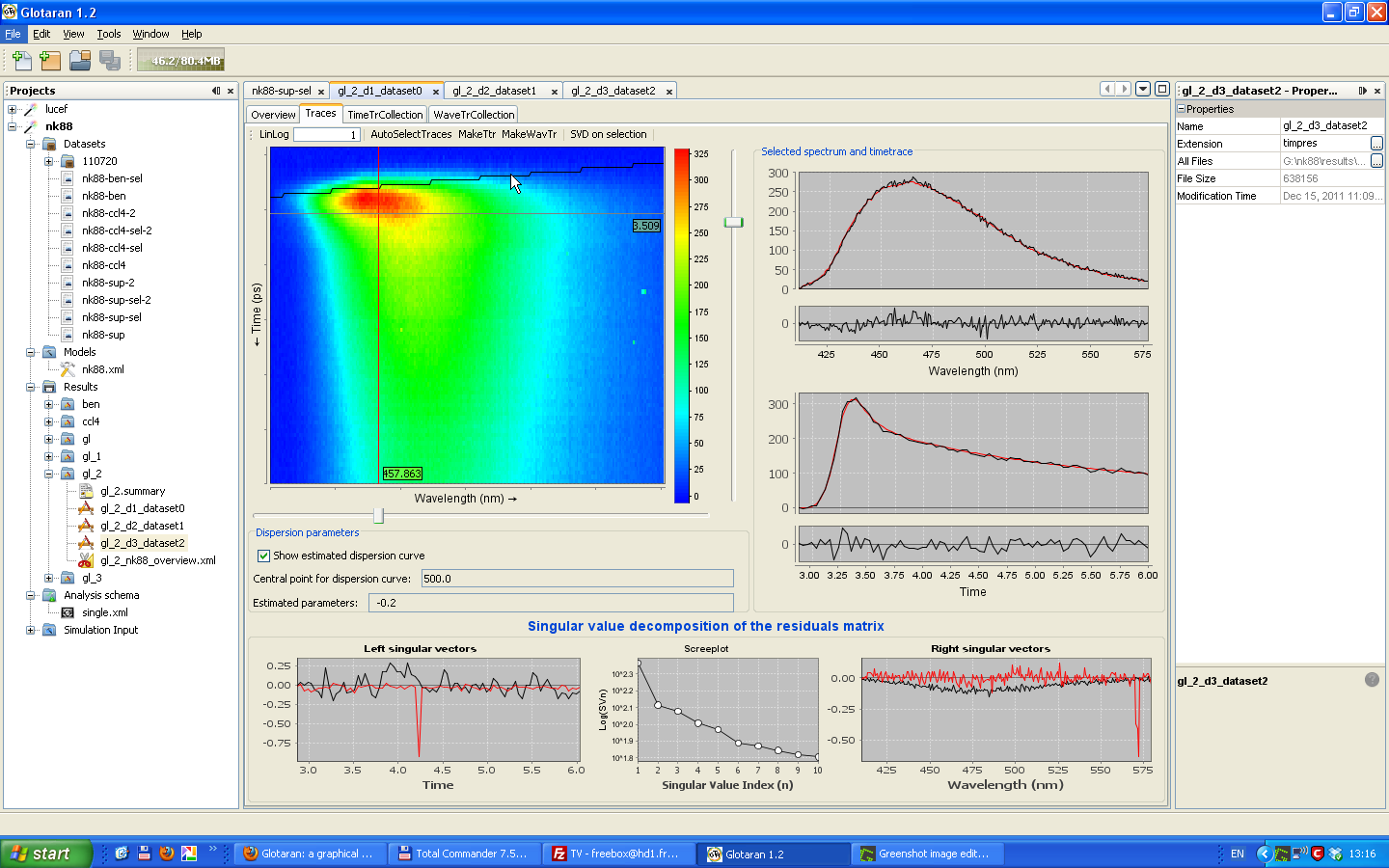Click the wavelength slider handle below heatmap
Viewport: 1389px width, 868px height.
(x=378, y=516)
